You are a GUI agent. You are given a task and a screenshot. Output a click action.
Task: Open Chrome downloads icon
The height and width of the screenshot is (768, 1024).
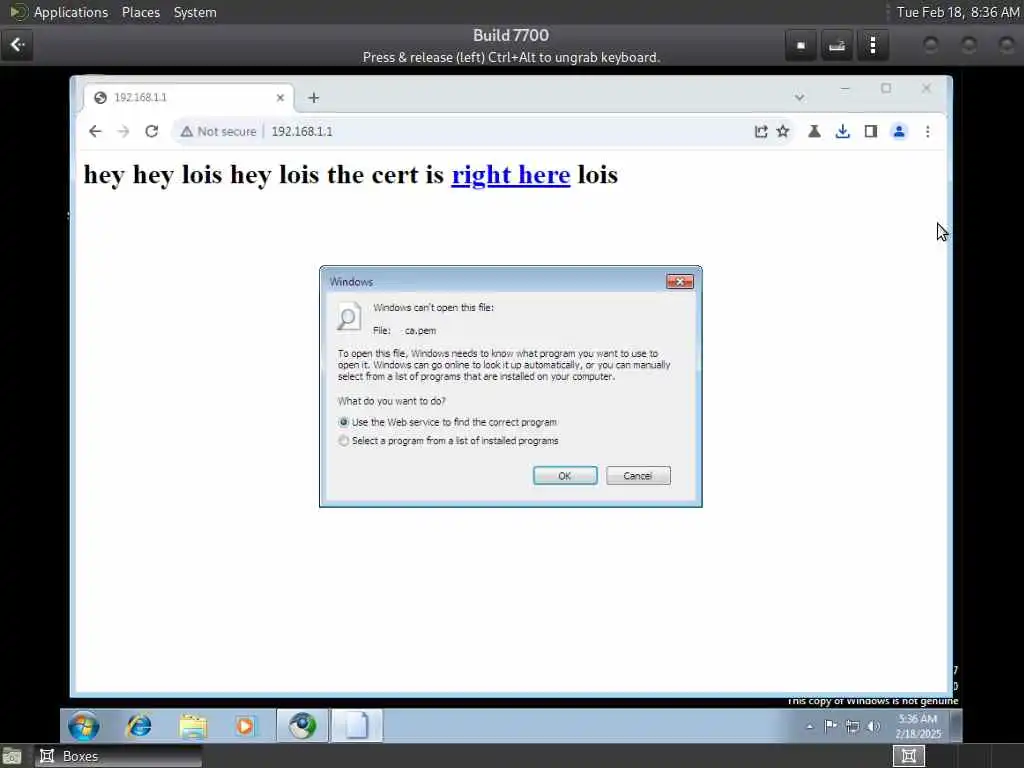pos(842,131)
